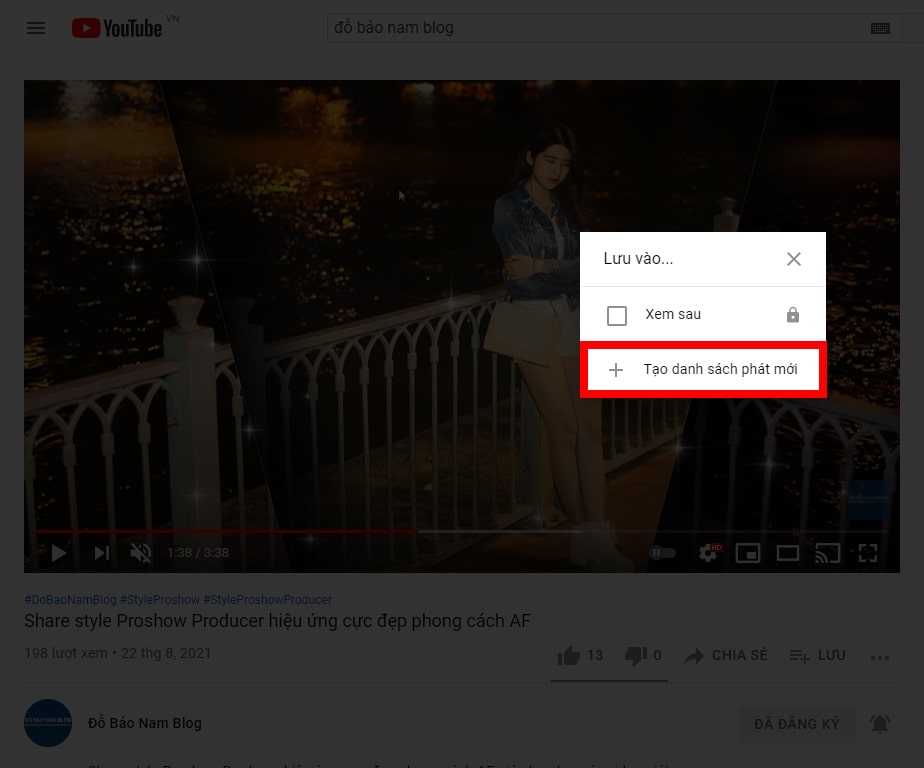Screen dimensions: 924x768
Task: Check the Xem sau checkbox
Action: pos(616,315)
